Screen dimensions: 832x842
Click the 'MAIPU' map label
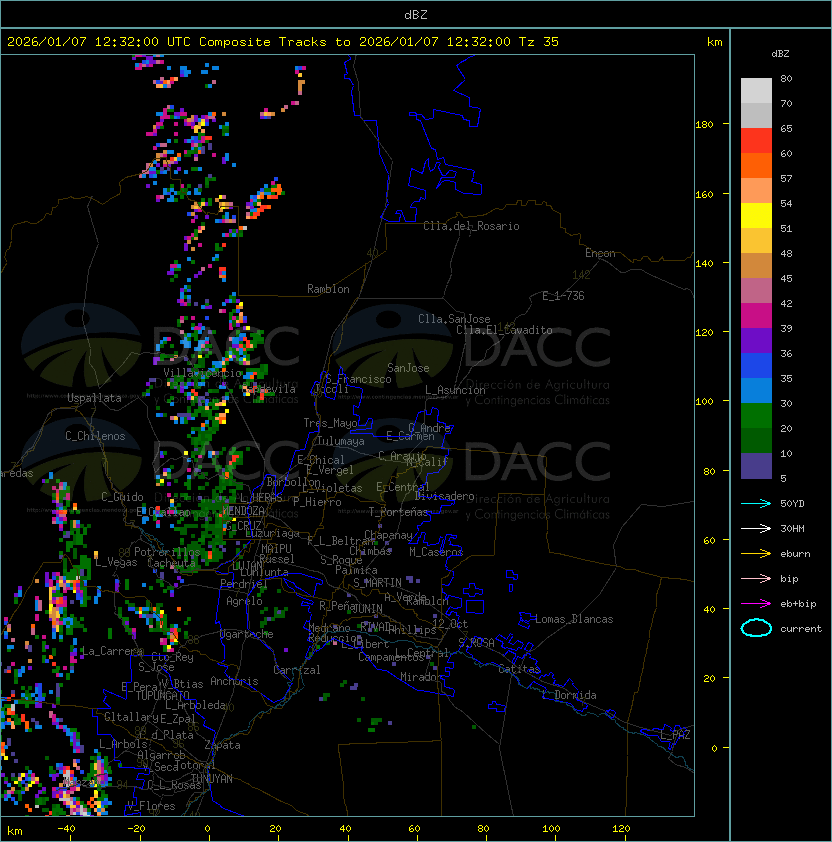click(x=276, y=549)
